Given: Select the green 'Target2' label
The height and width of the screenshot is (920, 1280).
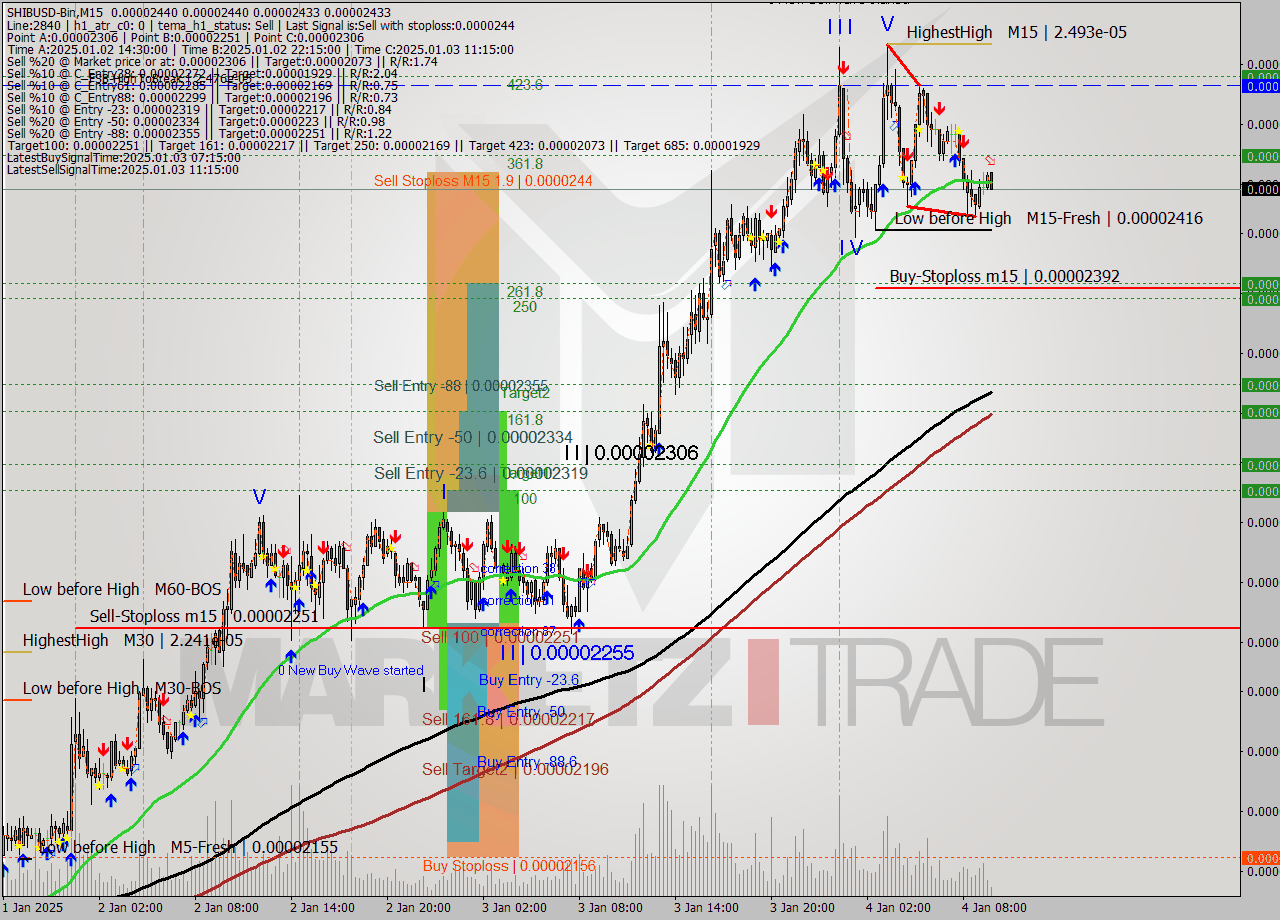Looking at the screenshot, I should (525, 393).
